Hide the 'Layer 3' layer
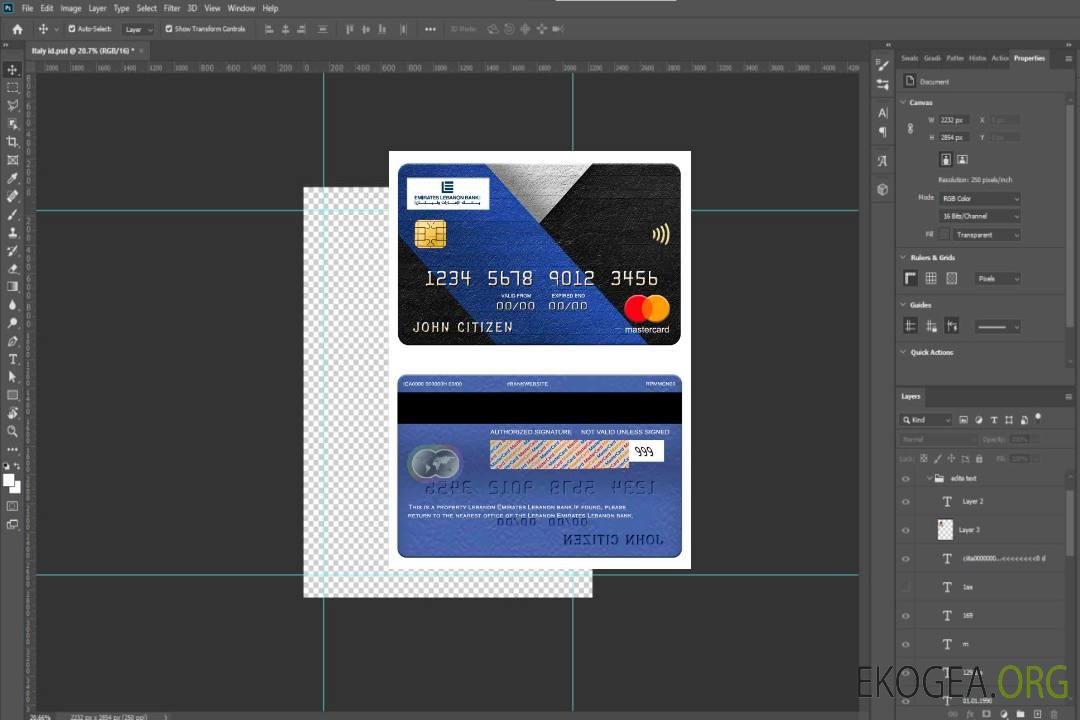The image size is (1080, 720). pyautogui.click(x=906, y=531)
